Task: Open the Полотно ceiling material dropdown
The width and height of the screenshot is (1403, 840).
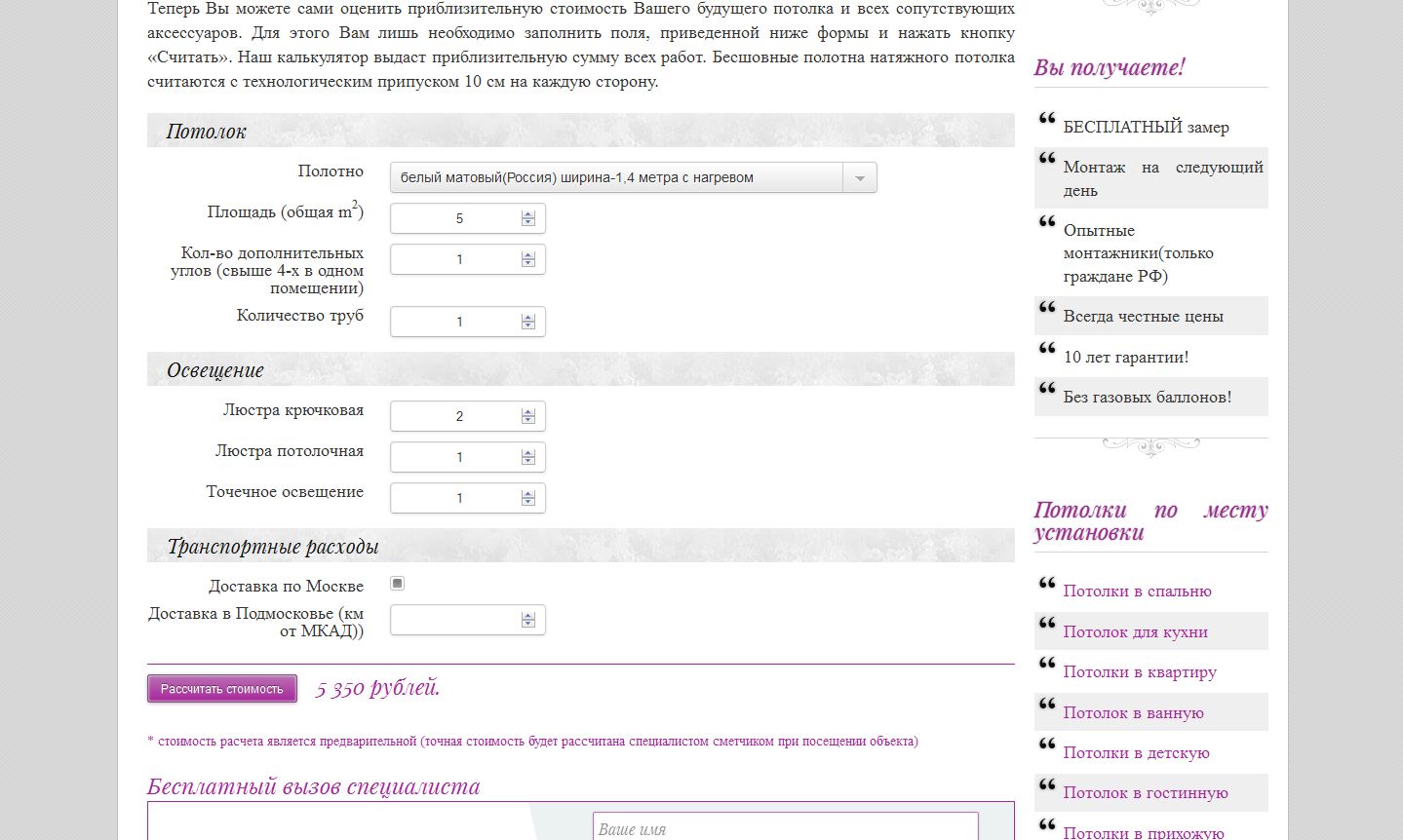Action: coord(633,177)
